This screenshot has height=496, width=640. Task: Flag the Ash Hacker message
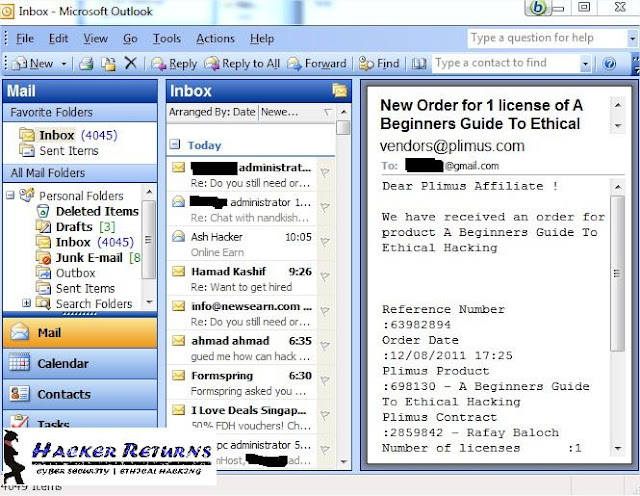coord(325,242)
